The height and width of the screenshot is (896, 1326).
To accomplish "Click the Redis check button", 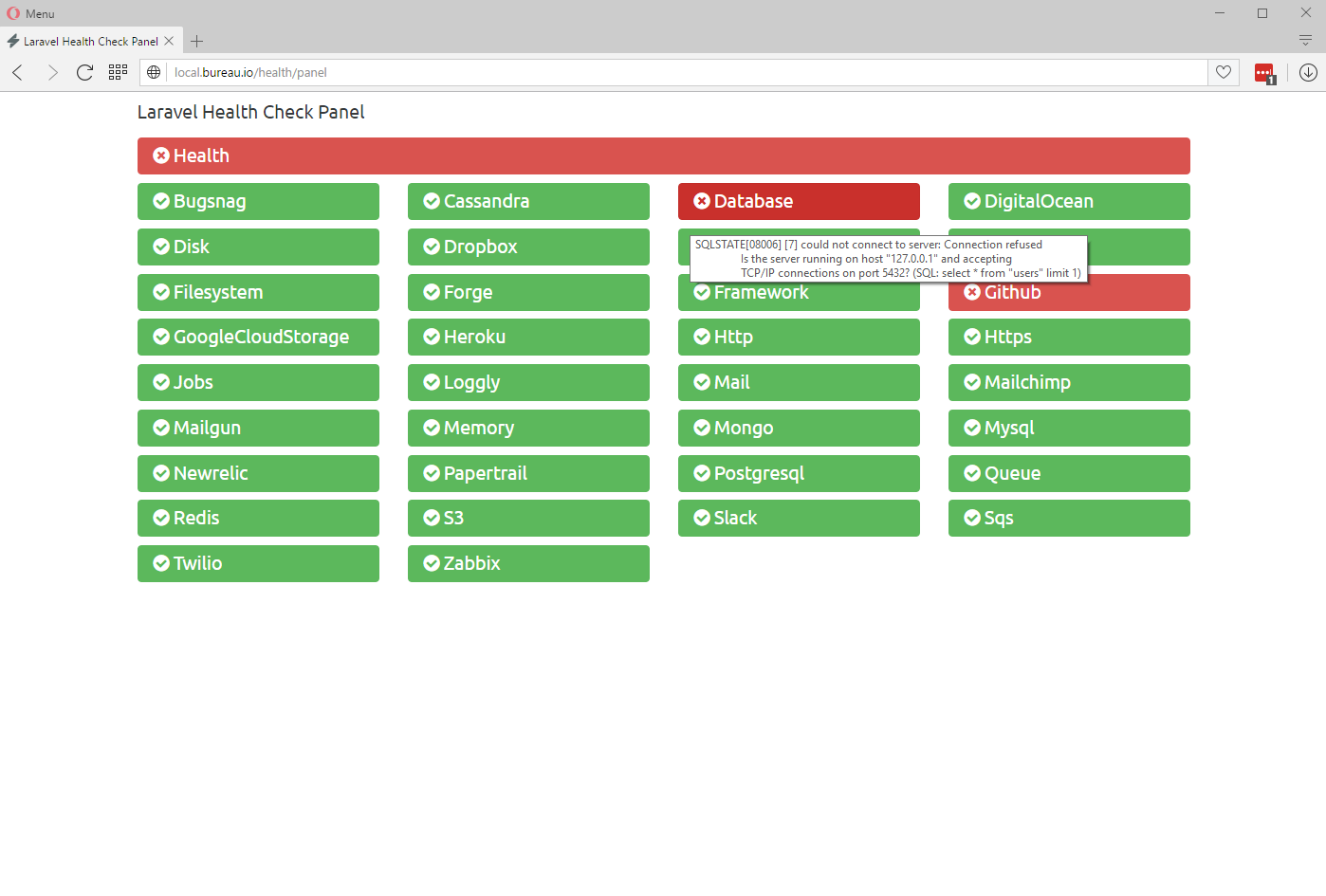I will point(258,518).
